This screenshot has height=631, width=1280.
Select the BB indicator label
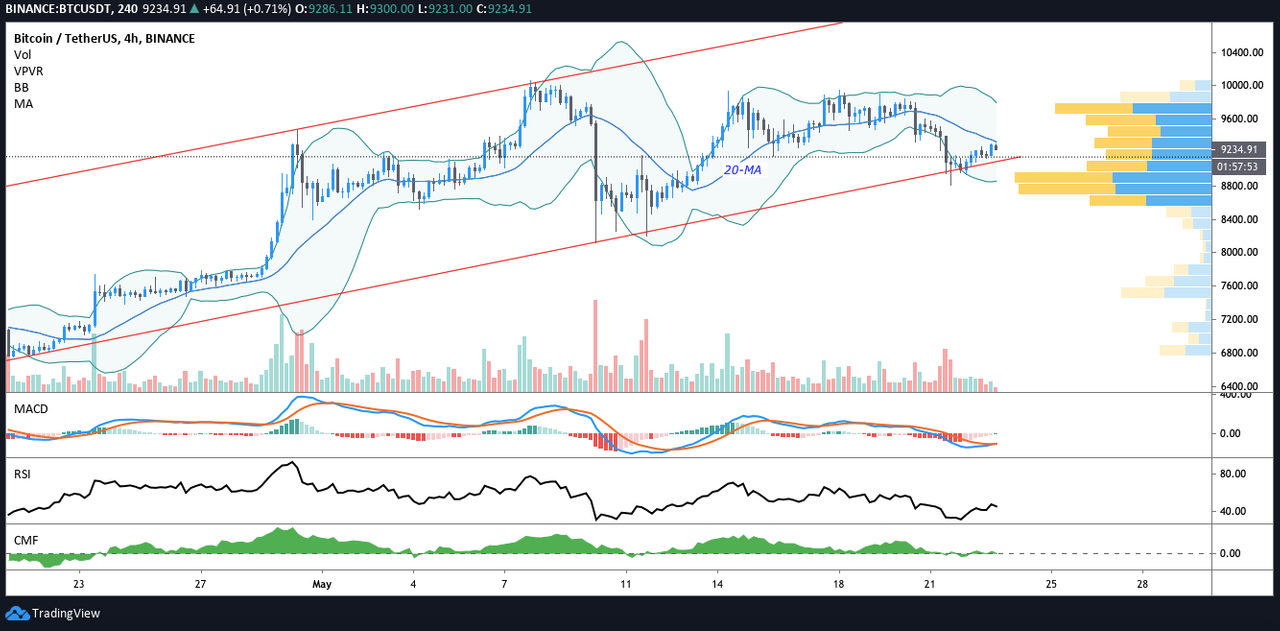(x=21, y=87)
